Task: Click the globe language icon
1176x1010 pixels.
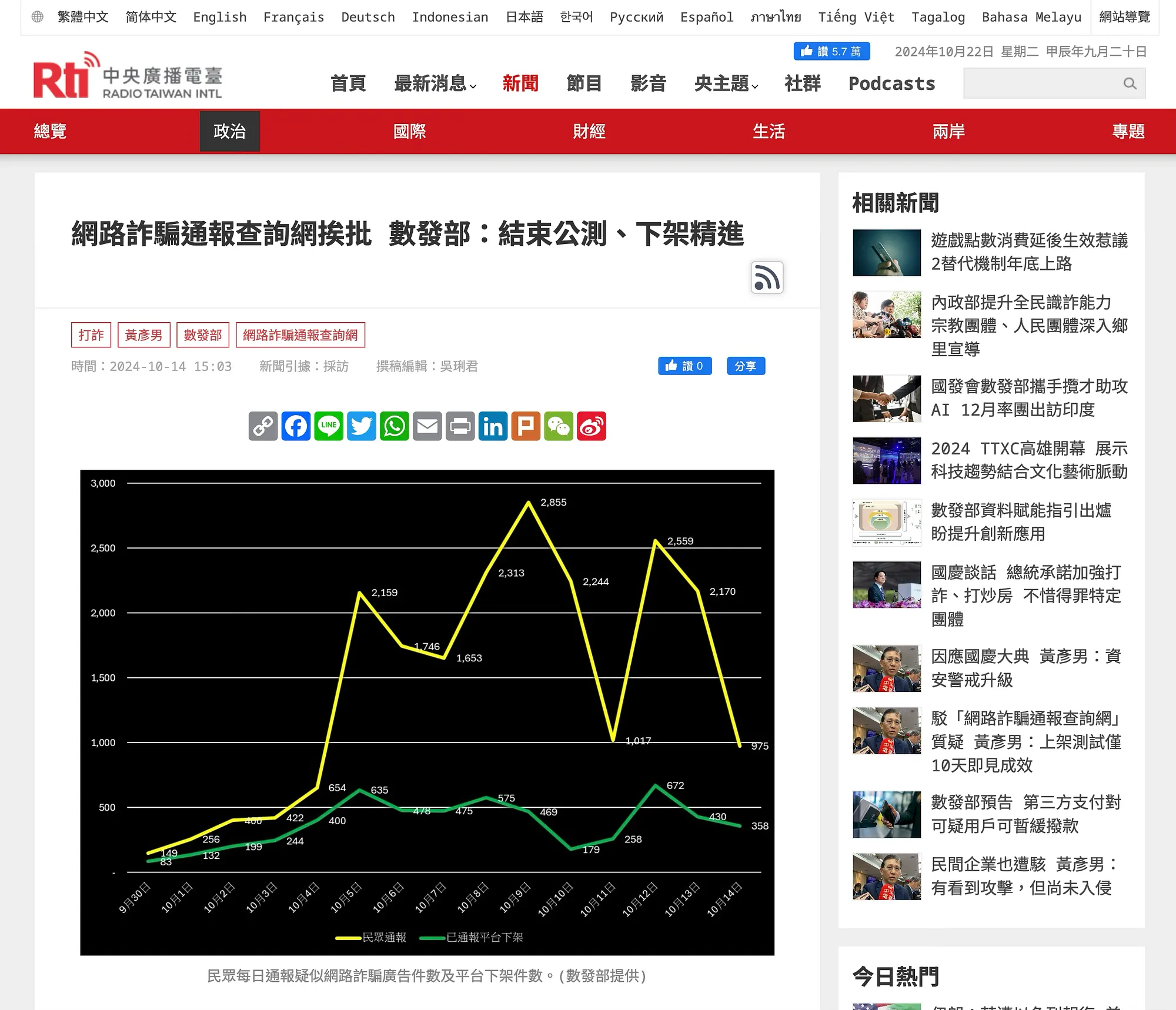Action: click(x=37, y=17)
